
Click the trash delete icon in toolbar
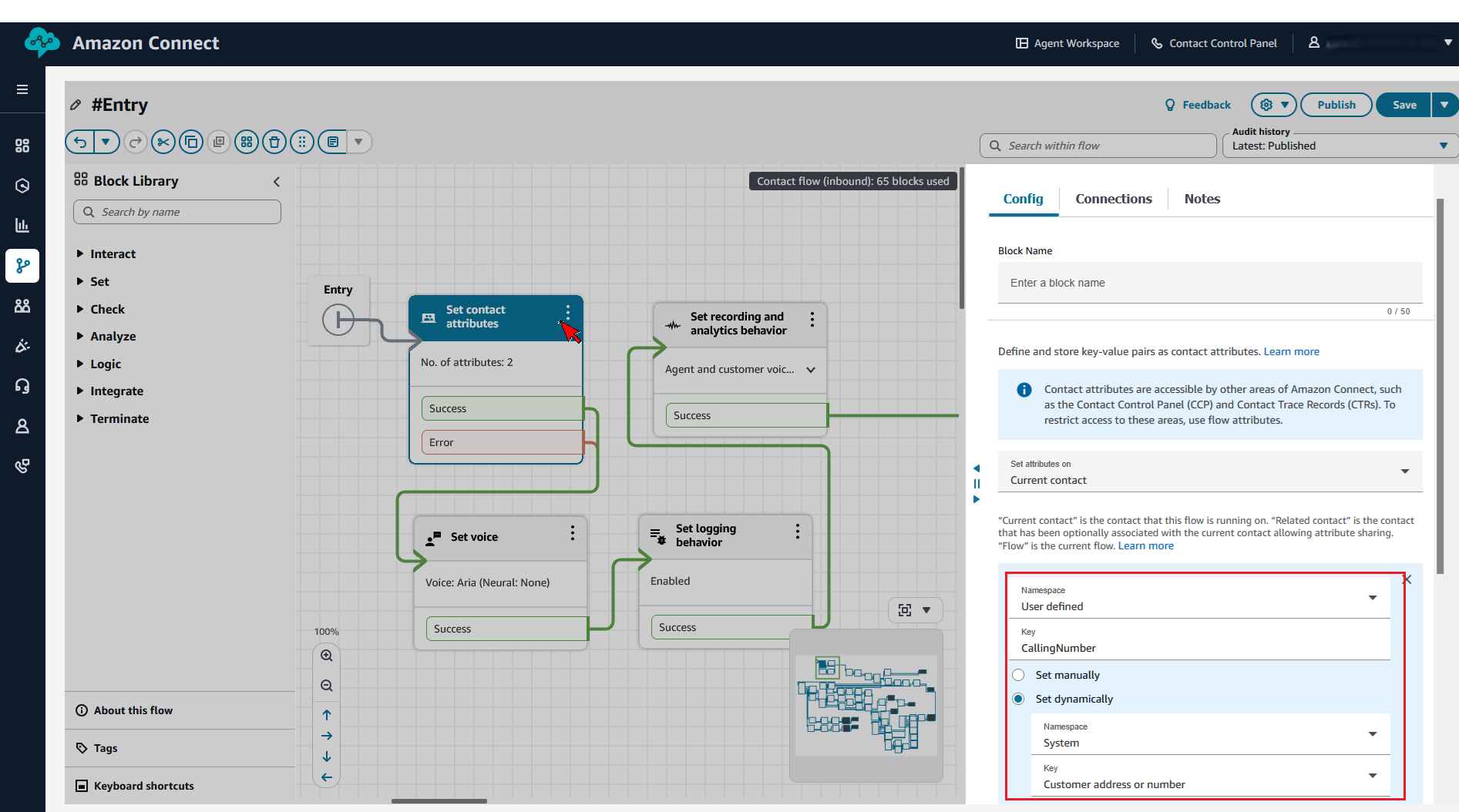pos(274,142)
